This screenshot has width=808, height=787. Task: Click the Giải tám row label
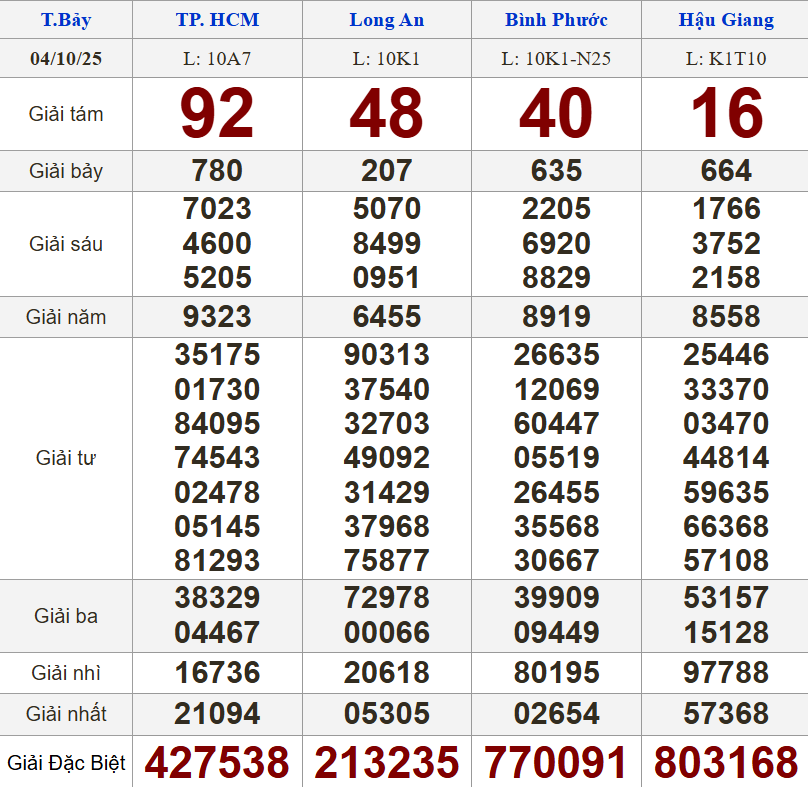point(66,114)
